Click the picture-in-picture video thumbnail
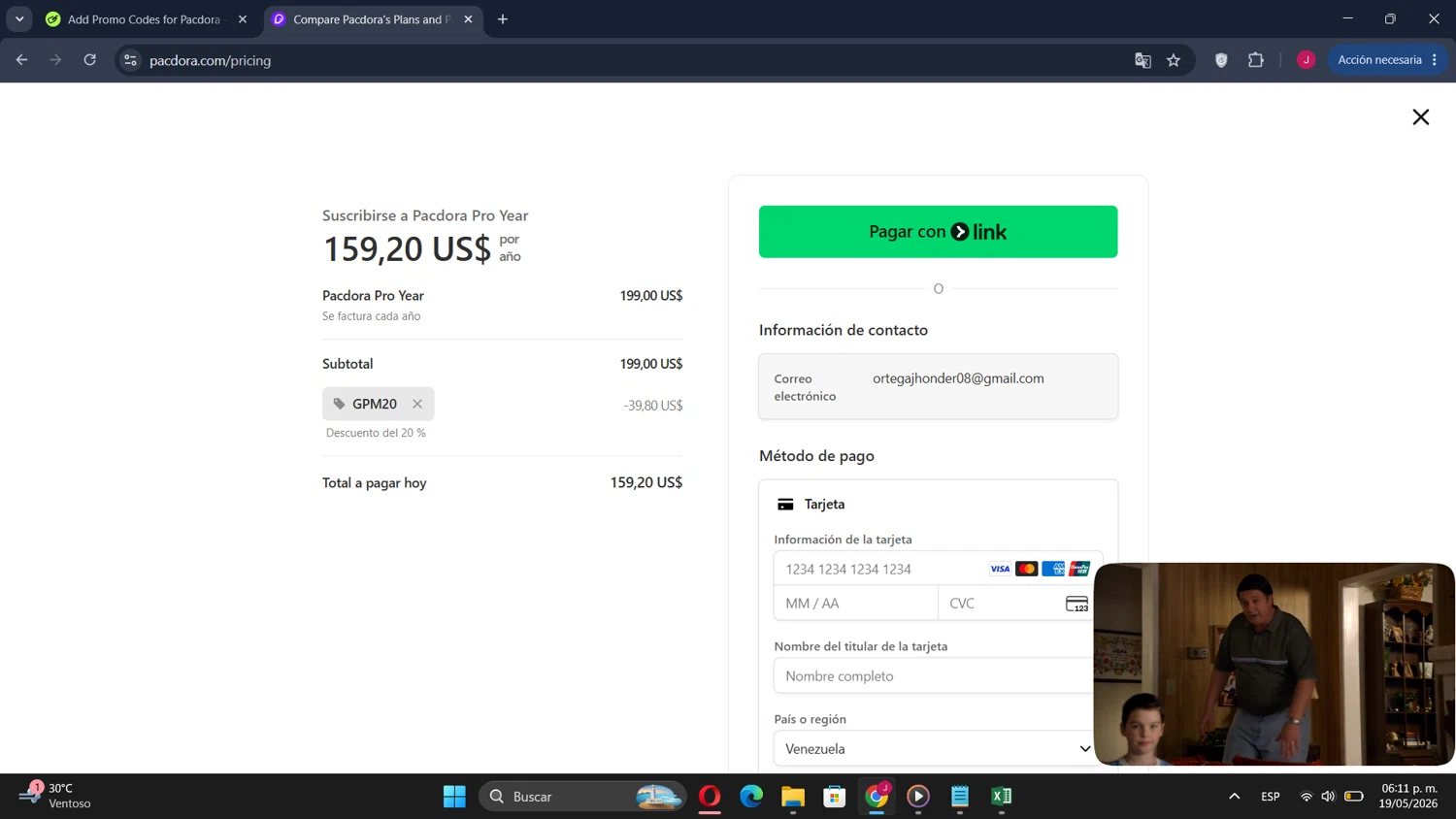Image resolution: width=1456 pixels, height=819 pixels. [1274, 665]
